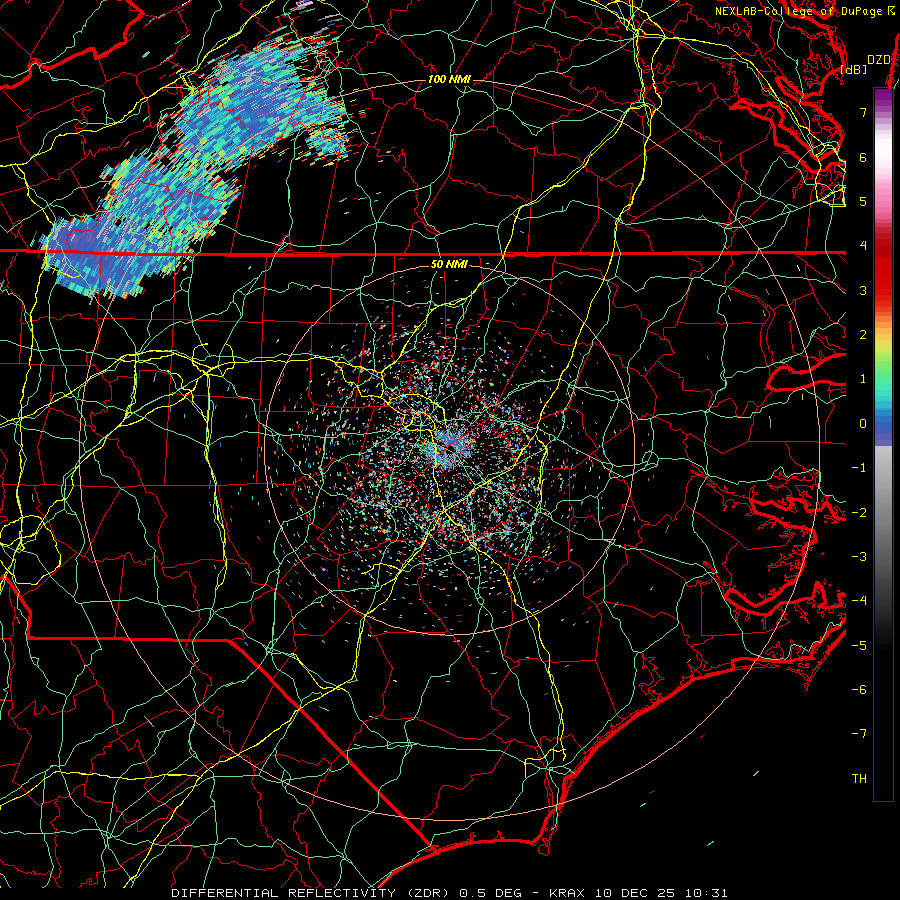
Task: Click the 'TH' label on the color bar
Action: tap(859, 778)
